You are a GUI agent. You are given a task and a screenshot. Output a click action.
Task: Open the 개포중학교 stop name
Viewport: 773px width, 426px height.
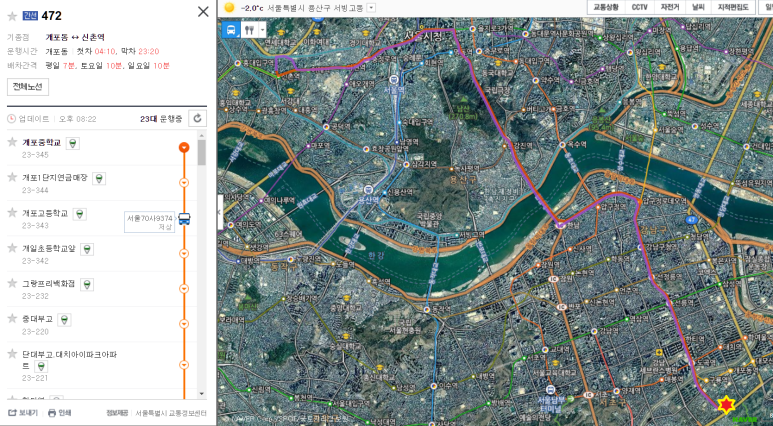point(41,142)
